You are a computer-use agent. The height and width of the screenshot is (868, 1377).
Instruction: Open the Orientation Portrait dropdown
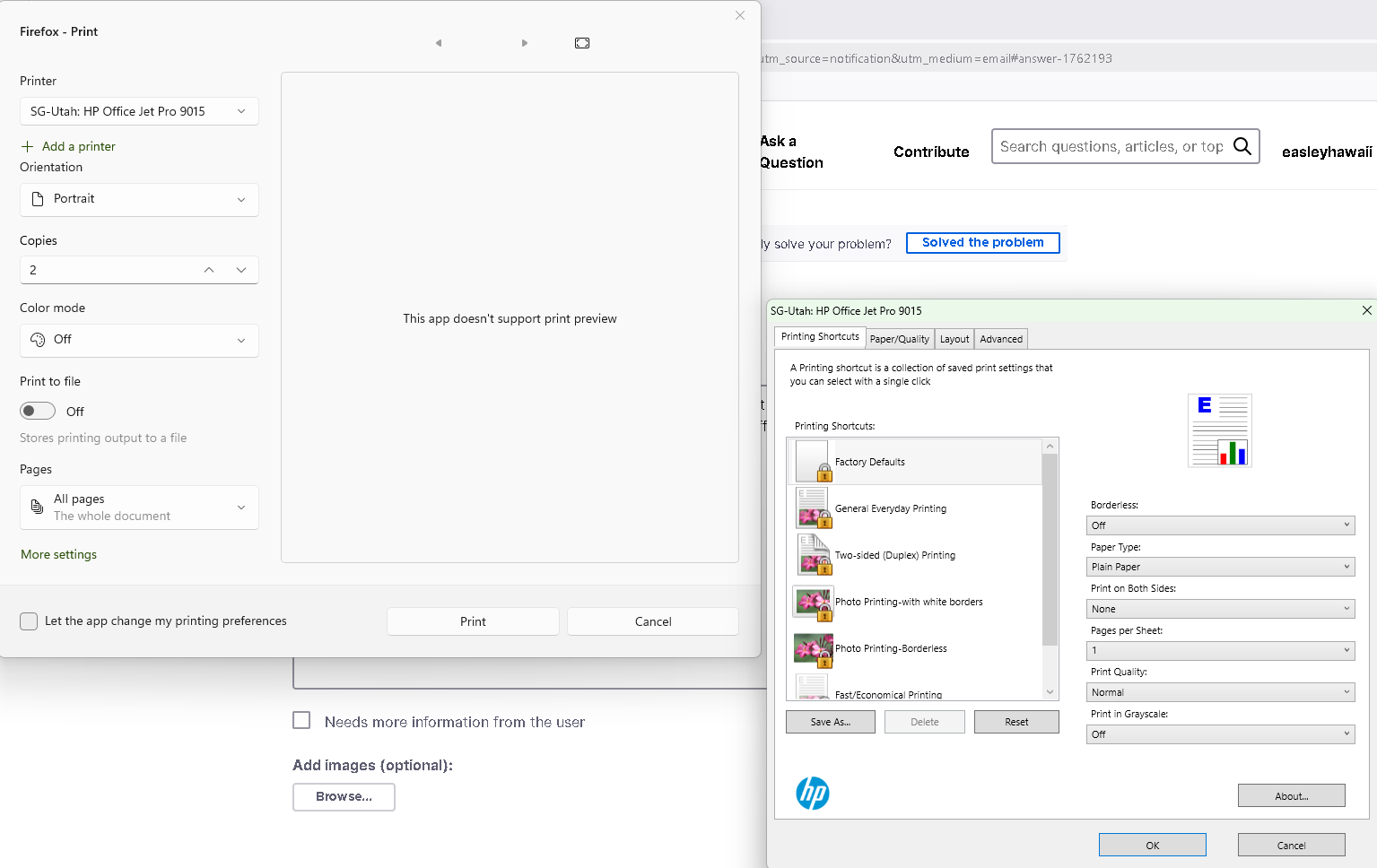pos(139,199)
